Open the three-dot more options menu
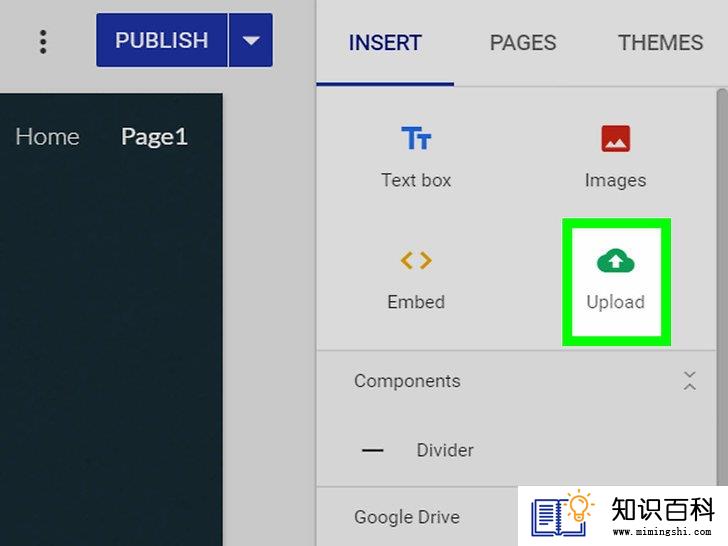The image size is (728, 546). (x=43, y=42)
